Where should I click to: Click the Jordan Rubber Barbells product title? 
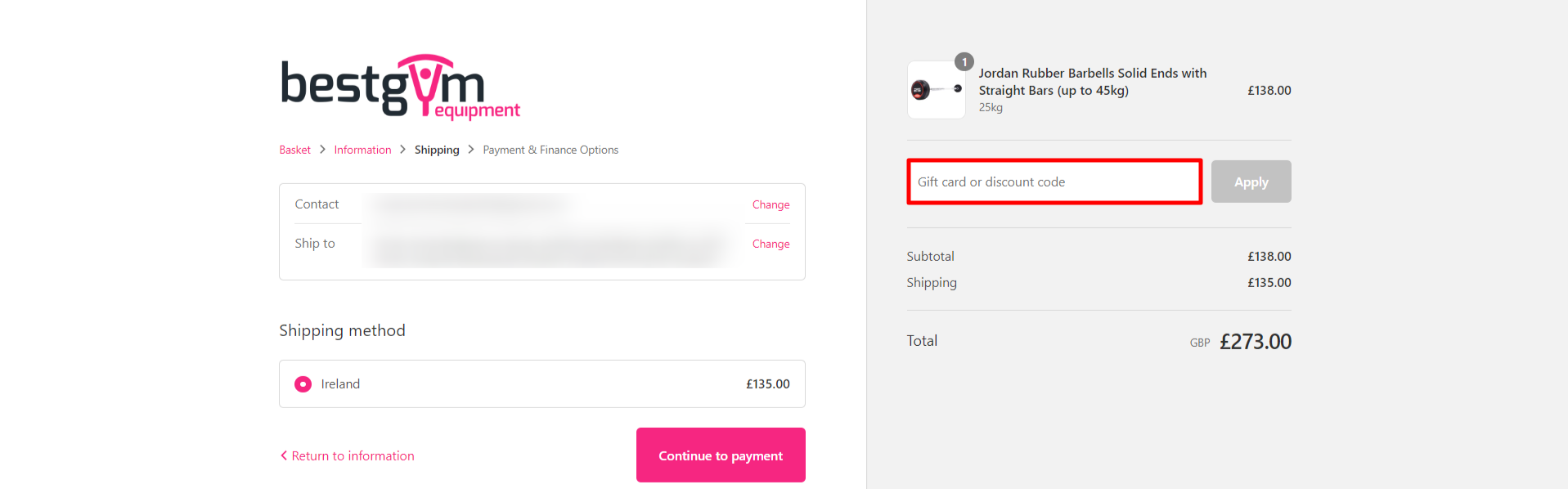(1092, 81)
